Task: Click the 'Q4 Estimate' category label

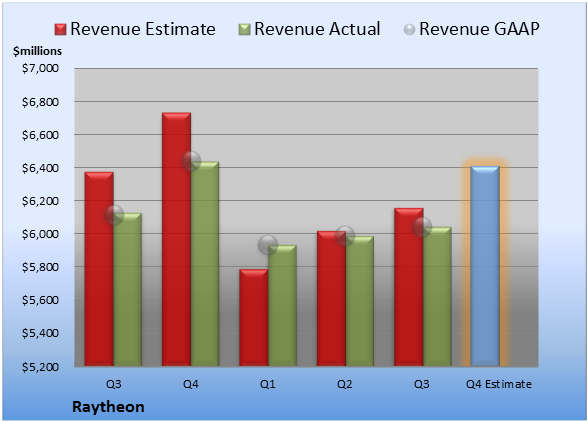Action: point(499,384)
